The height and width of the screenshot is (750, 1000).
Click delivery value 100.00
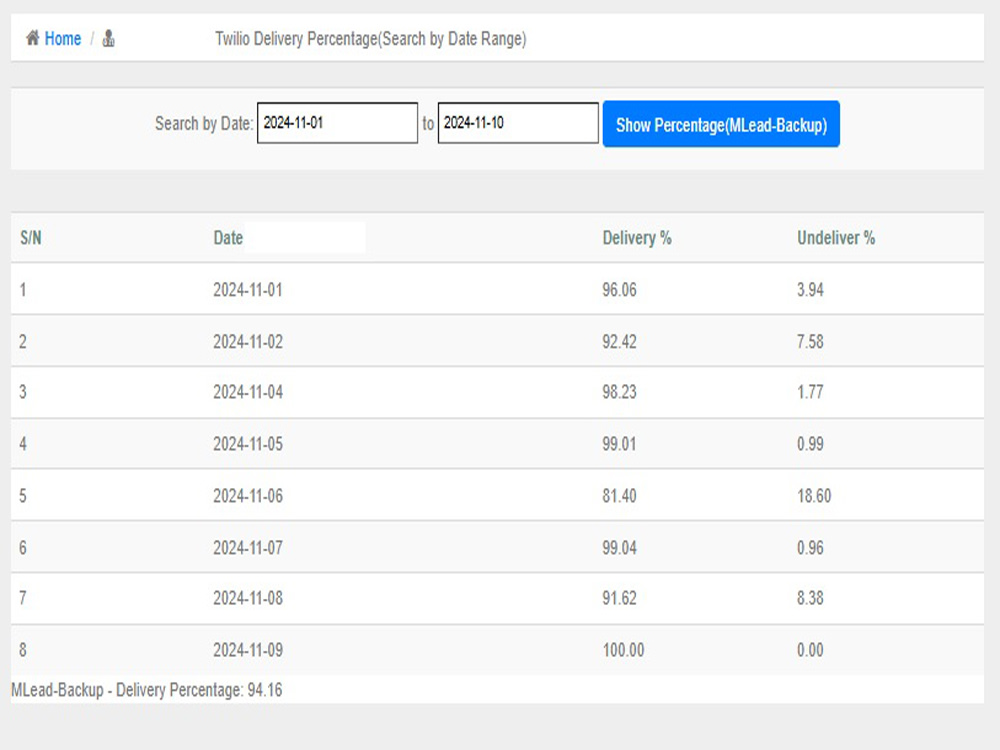coord(623,651)
